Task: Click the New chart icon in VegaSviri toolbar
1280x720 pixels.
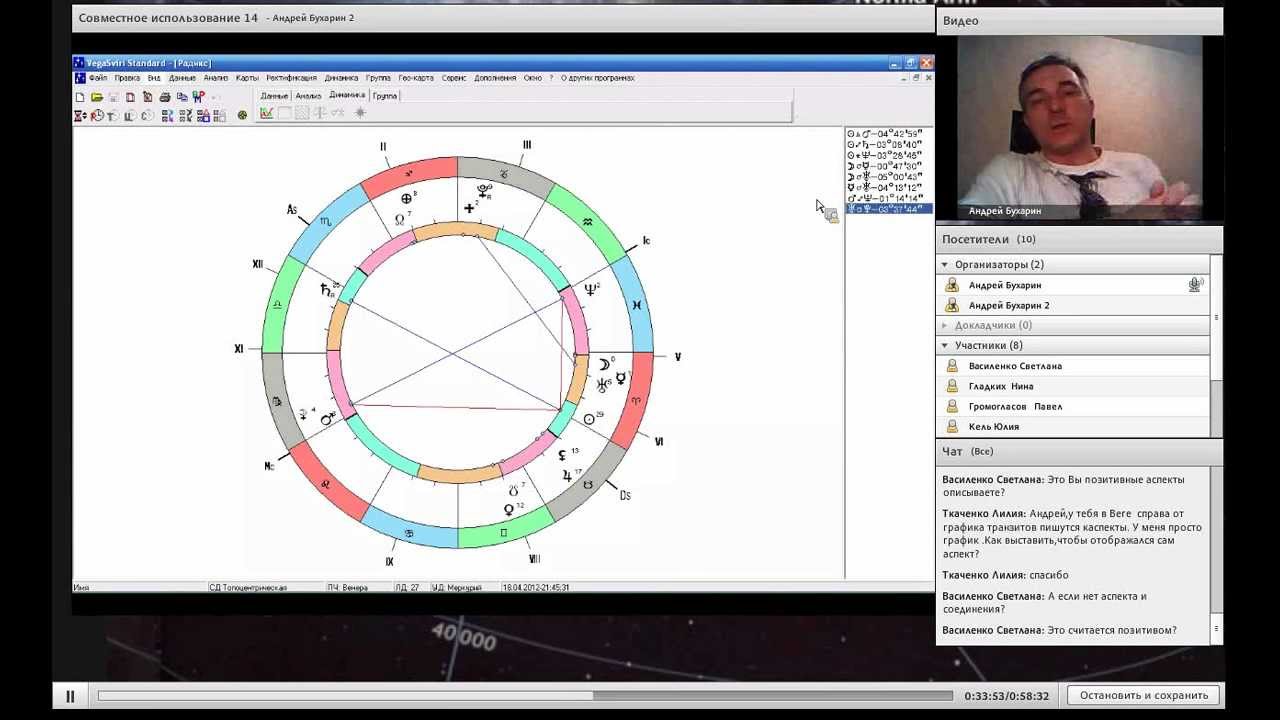Action: pyautogui.click(x=80, y=97)
